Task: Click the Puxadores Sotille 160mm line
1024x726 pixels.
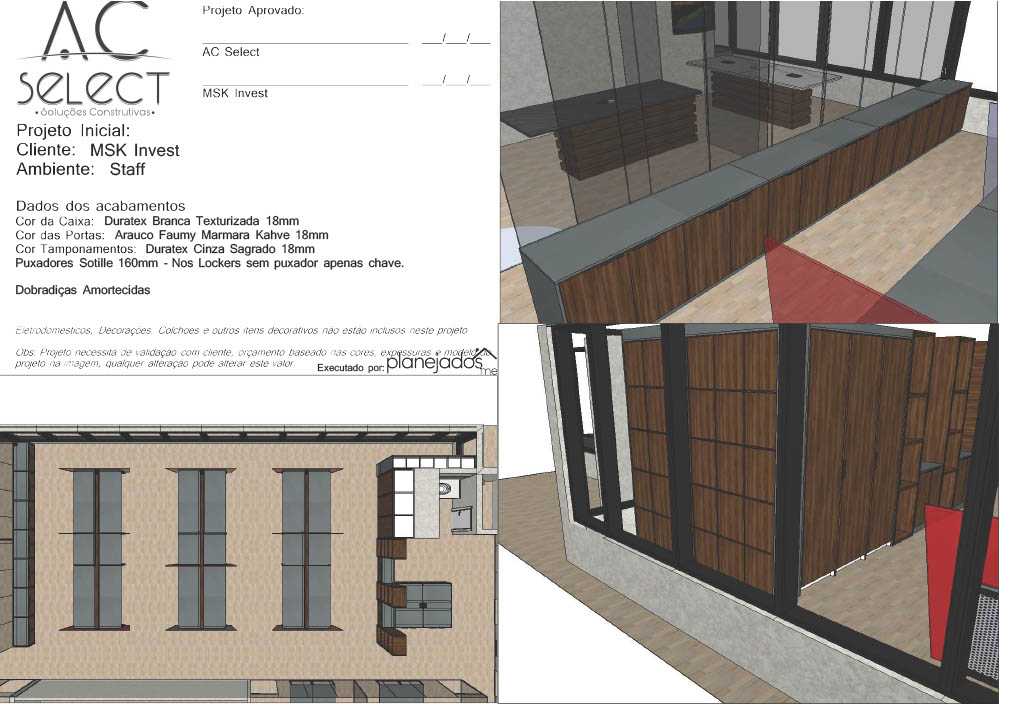Action: (210, 263)
